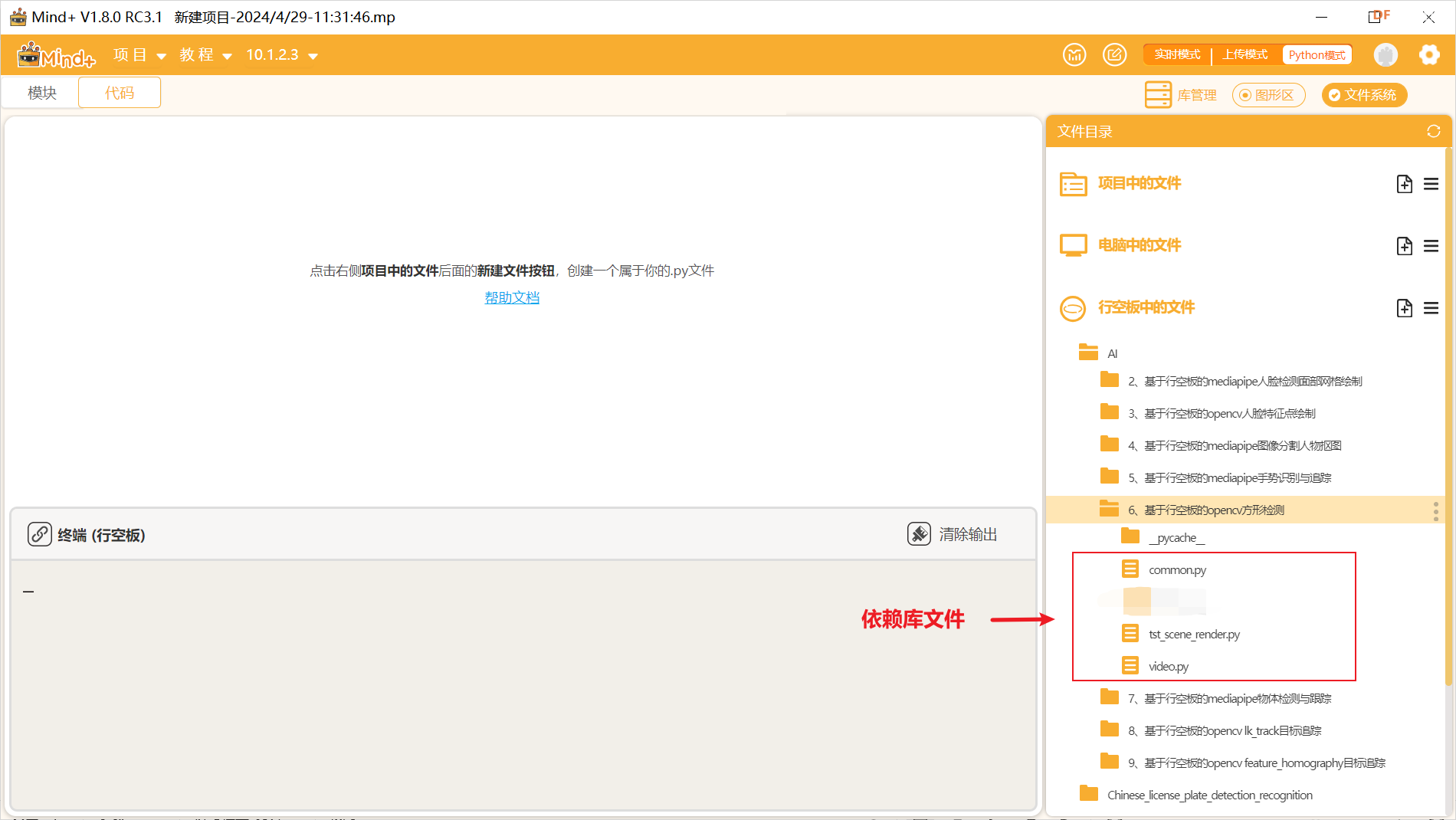Click the Mind+ logo icon
Image resolution: width=1456 pixels, height=820 pixels.
pyautogui.click(x=56, y=55)
